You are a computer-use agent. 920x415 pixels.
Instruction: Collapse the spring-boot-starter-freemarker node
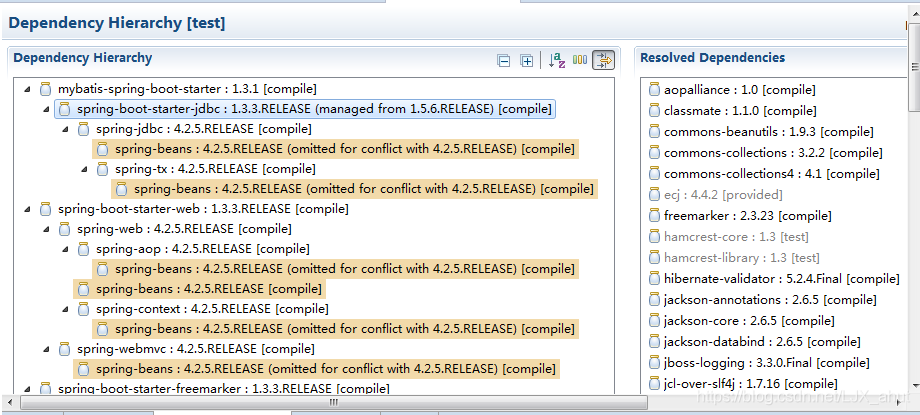tap(27, 388)
